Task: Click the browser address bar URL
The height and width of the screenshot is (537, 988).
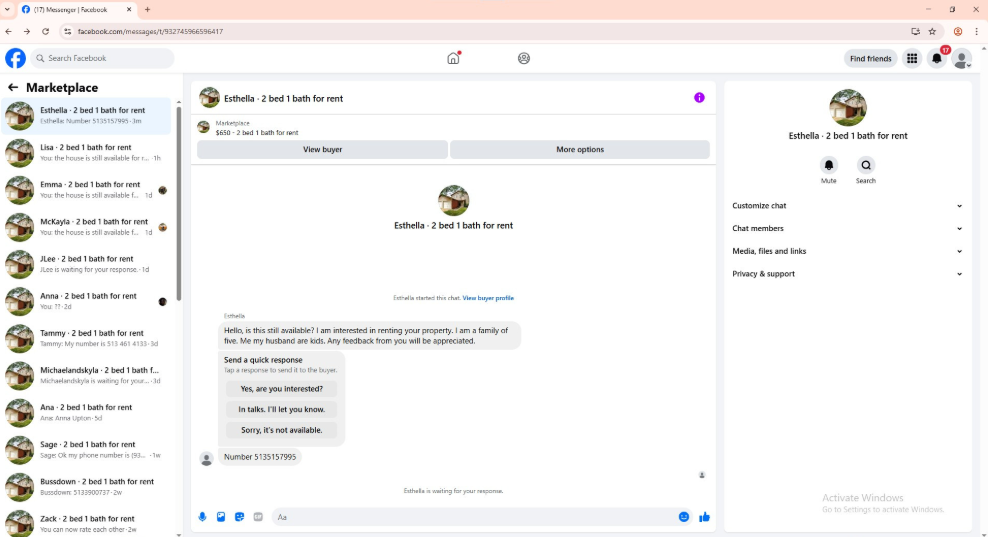Action: point(150,31)
